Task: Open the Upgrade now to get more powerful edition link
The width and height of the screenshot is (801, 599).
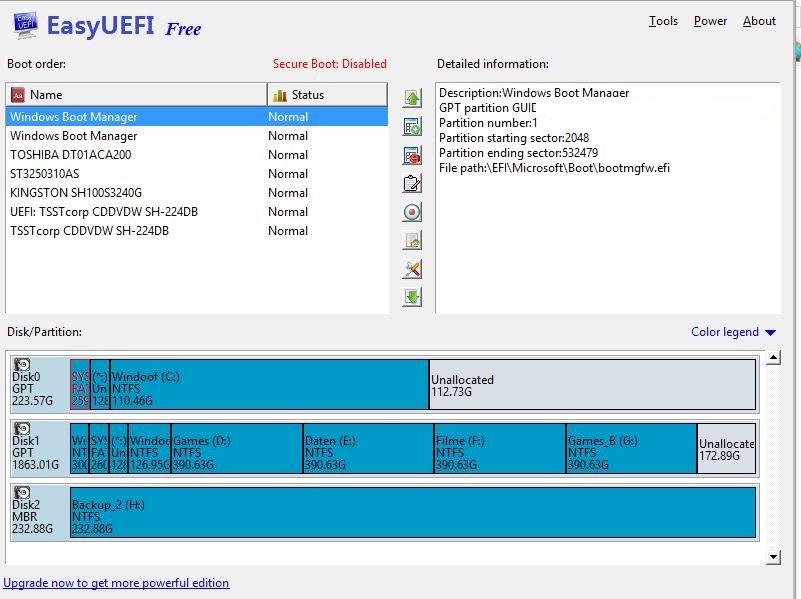Action: (116, 583)
